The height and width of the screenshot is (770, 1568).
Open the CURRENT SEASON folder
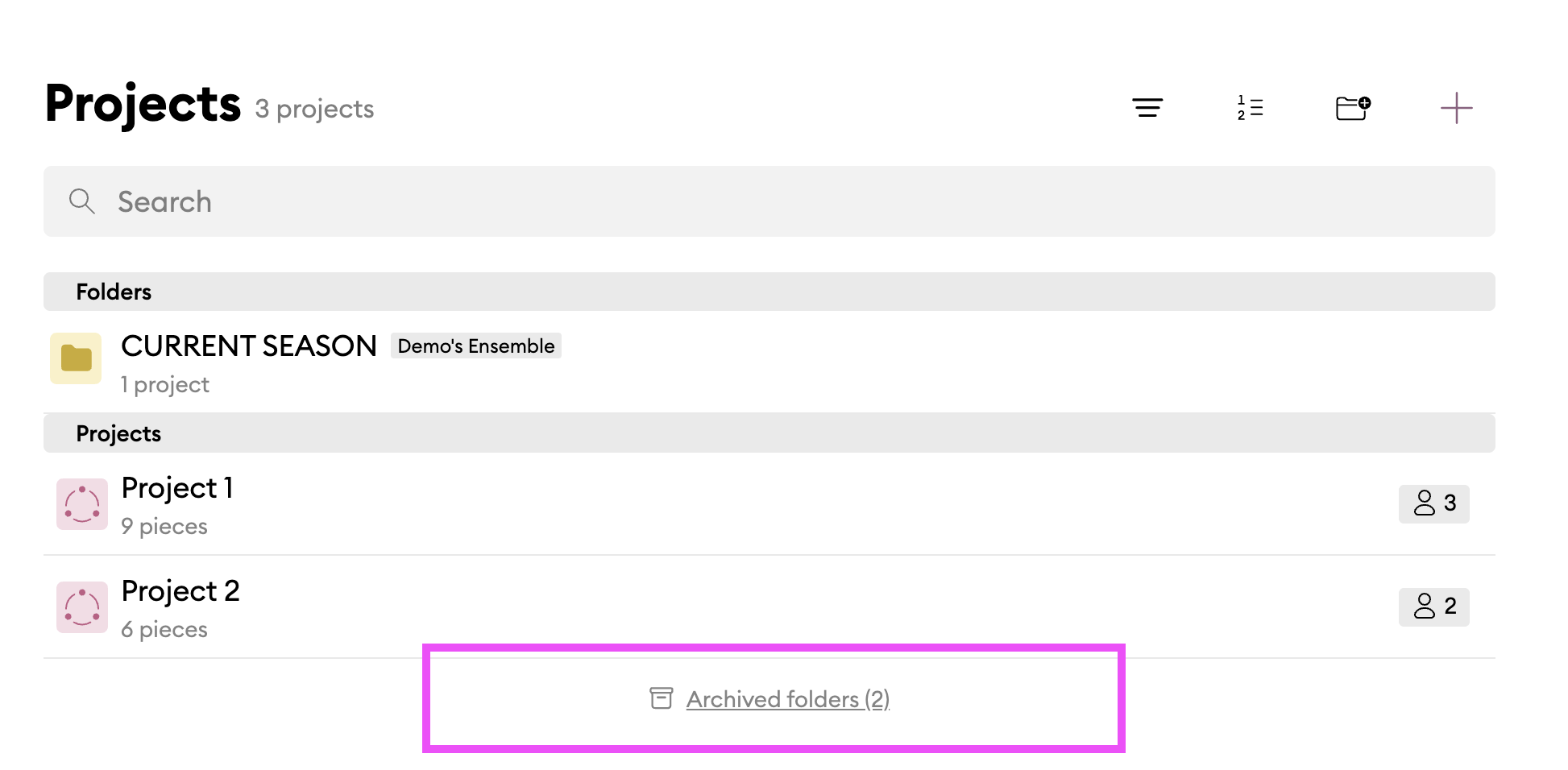248,346
